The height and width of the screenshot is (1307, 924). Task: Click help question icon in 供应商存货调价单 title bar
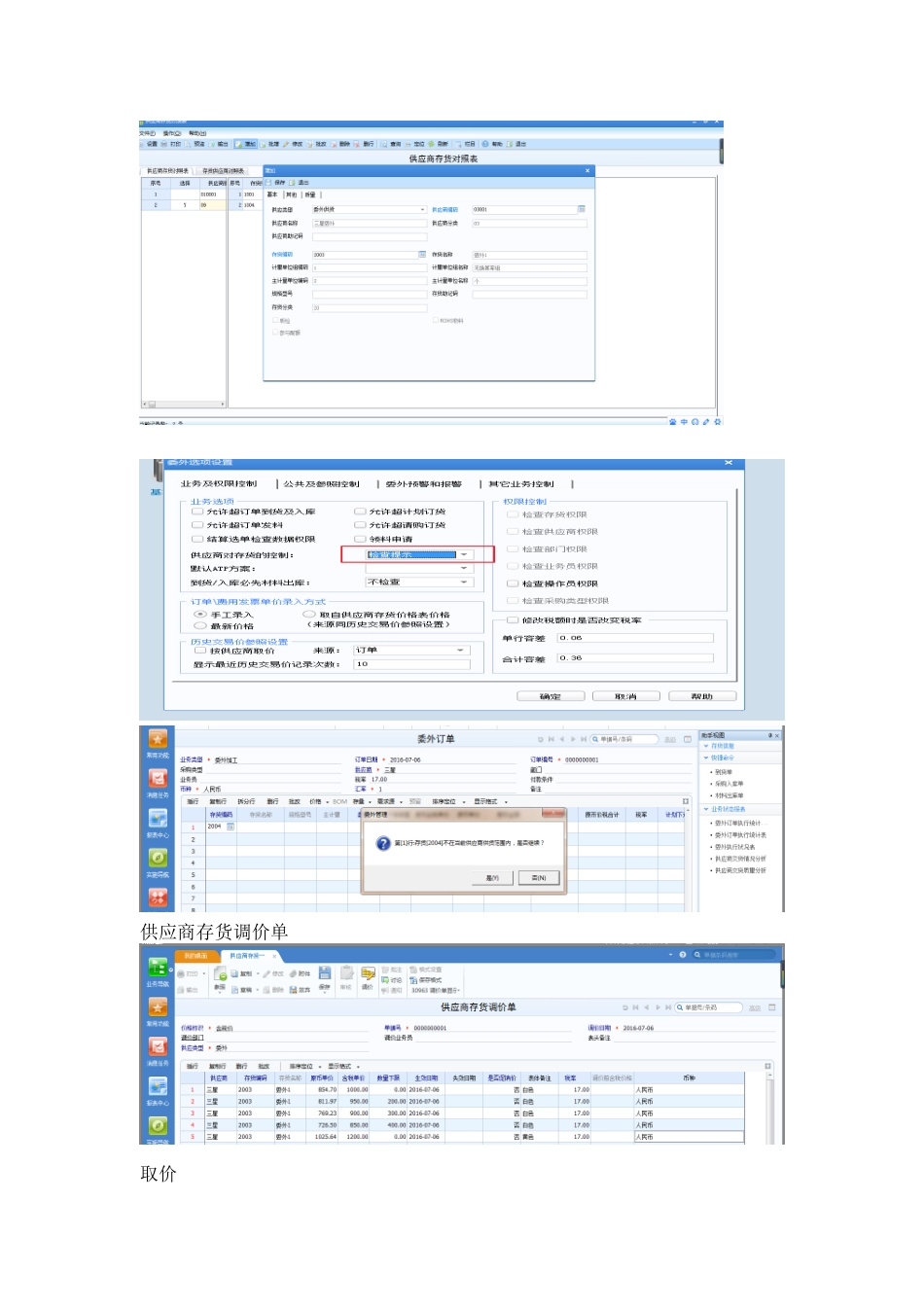click(x=683, y=955)
